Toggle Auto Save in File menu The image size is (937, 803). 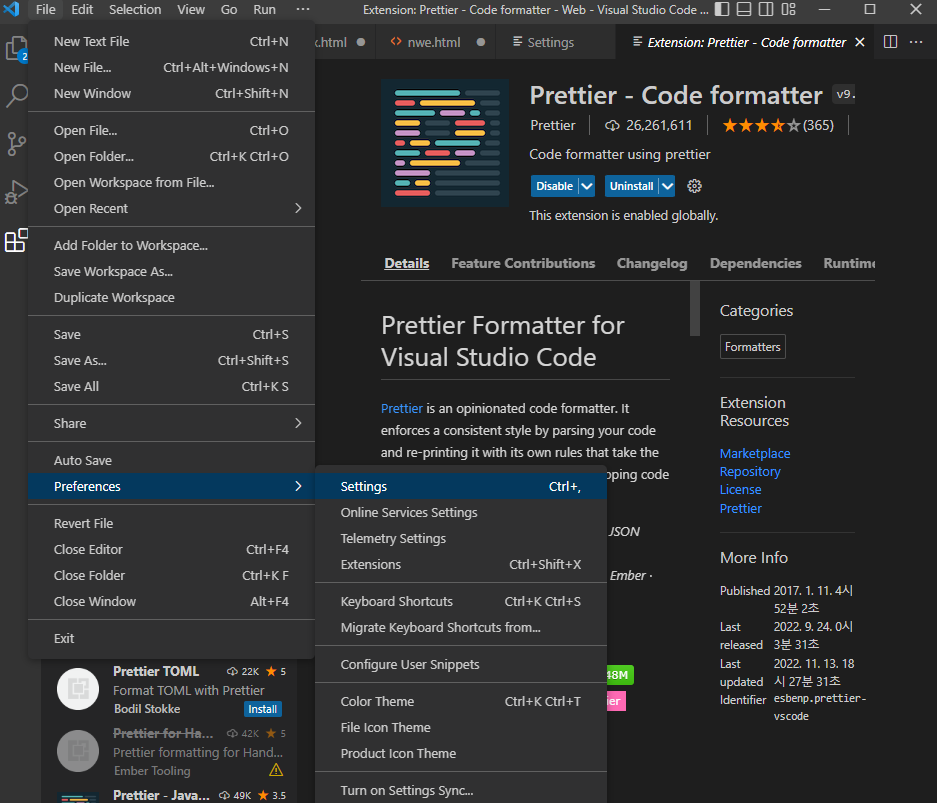(x=172, y=461)
